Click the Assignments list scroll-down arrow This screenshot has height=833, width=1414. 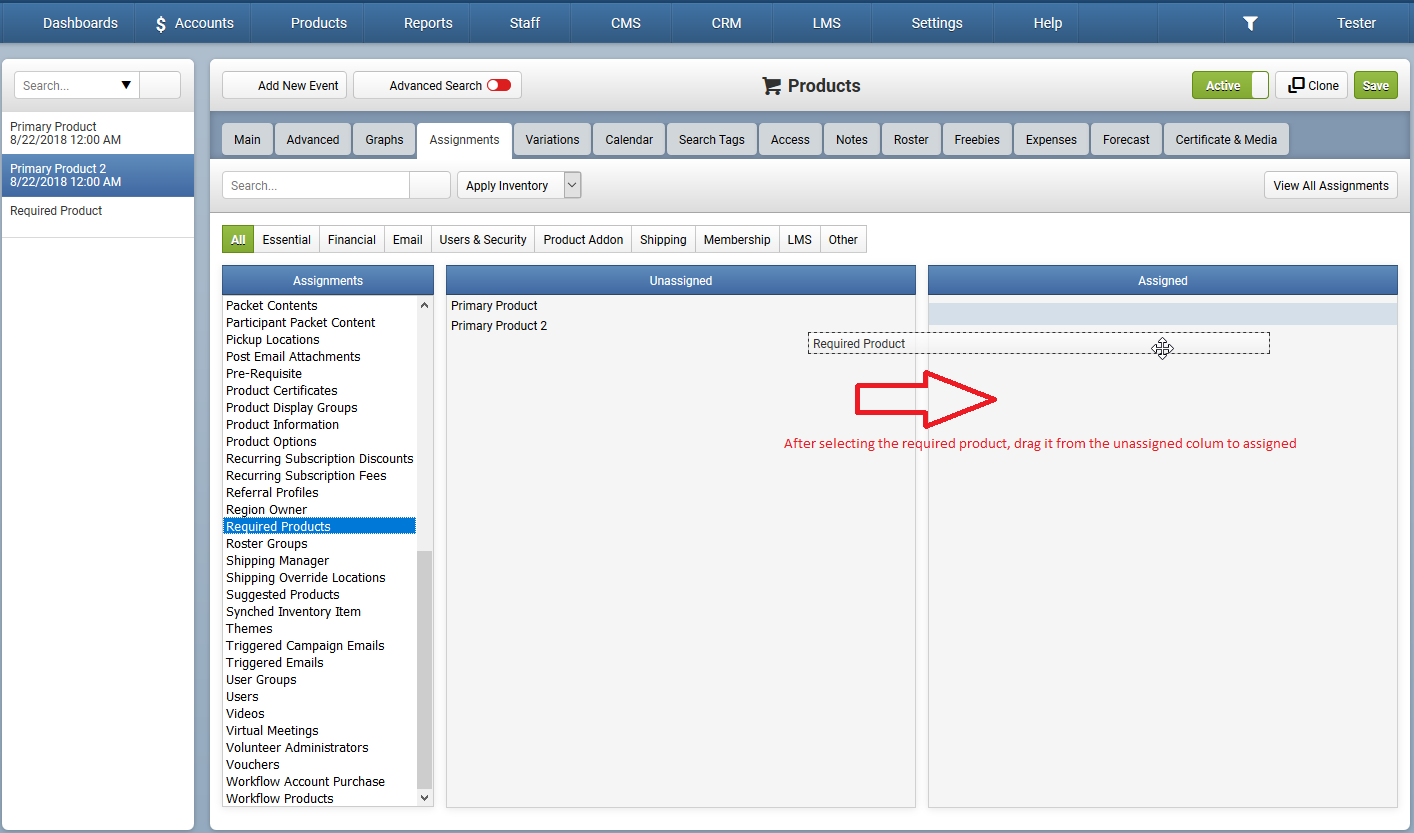tap(425, 798)
